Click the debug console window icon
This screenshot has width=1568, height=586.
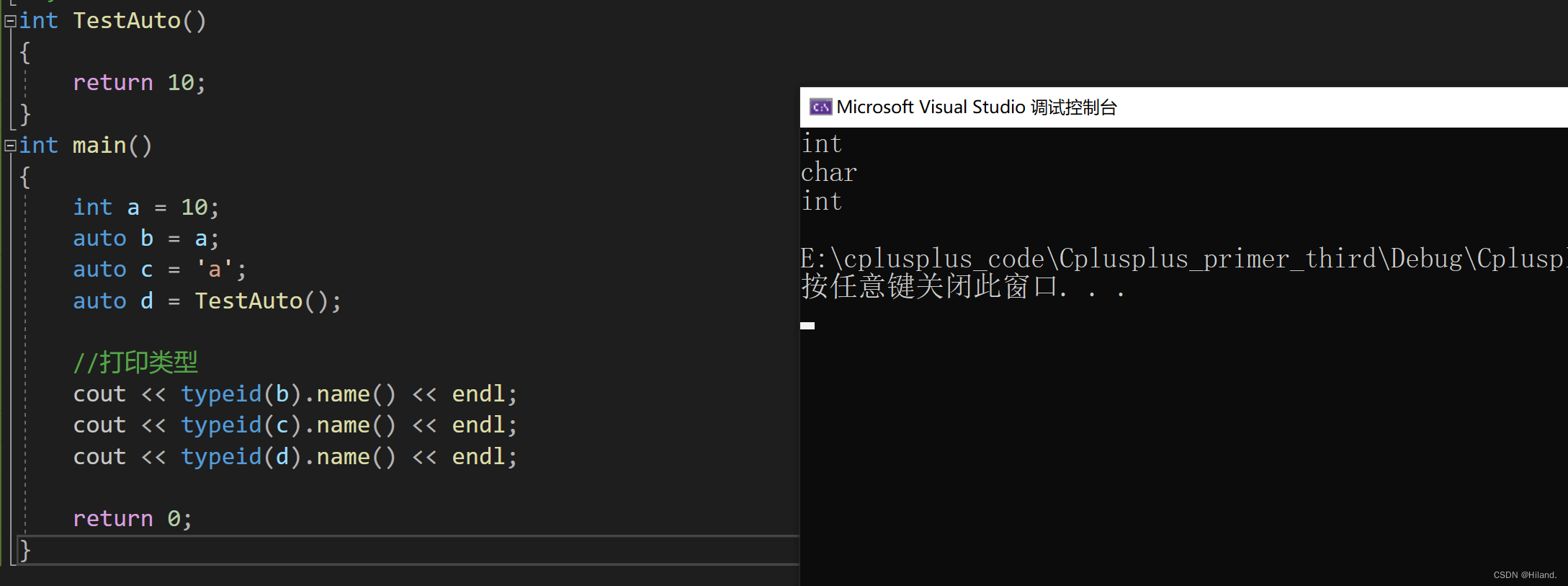click(820, 107)
